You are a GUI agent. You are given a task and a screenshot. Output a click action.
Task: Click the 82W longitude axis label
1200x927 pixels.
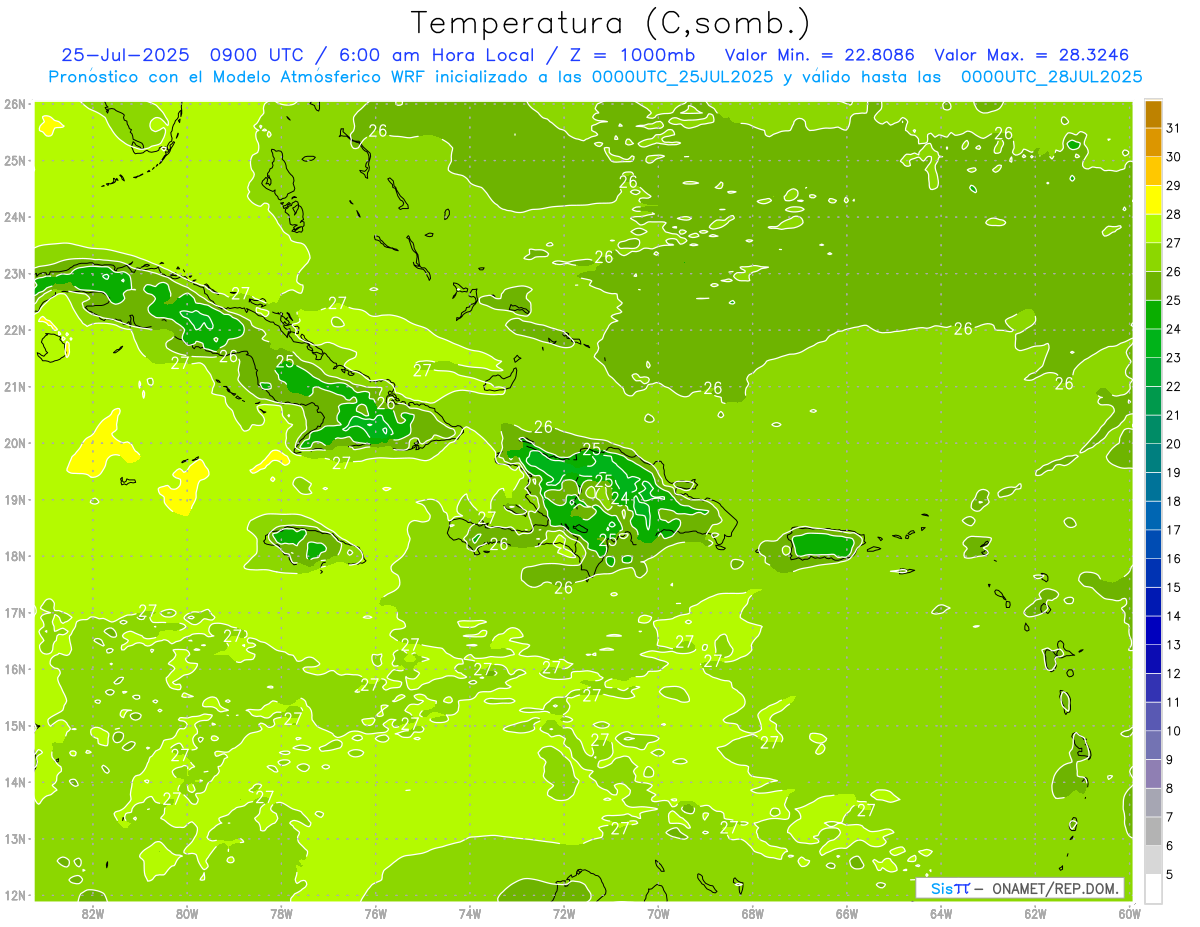click(x=92, y=913)
